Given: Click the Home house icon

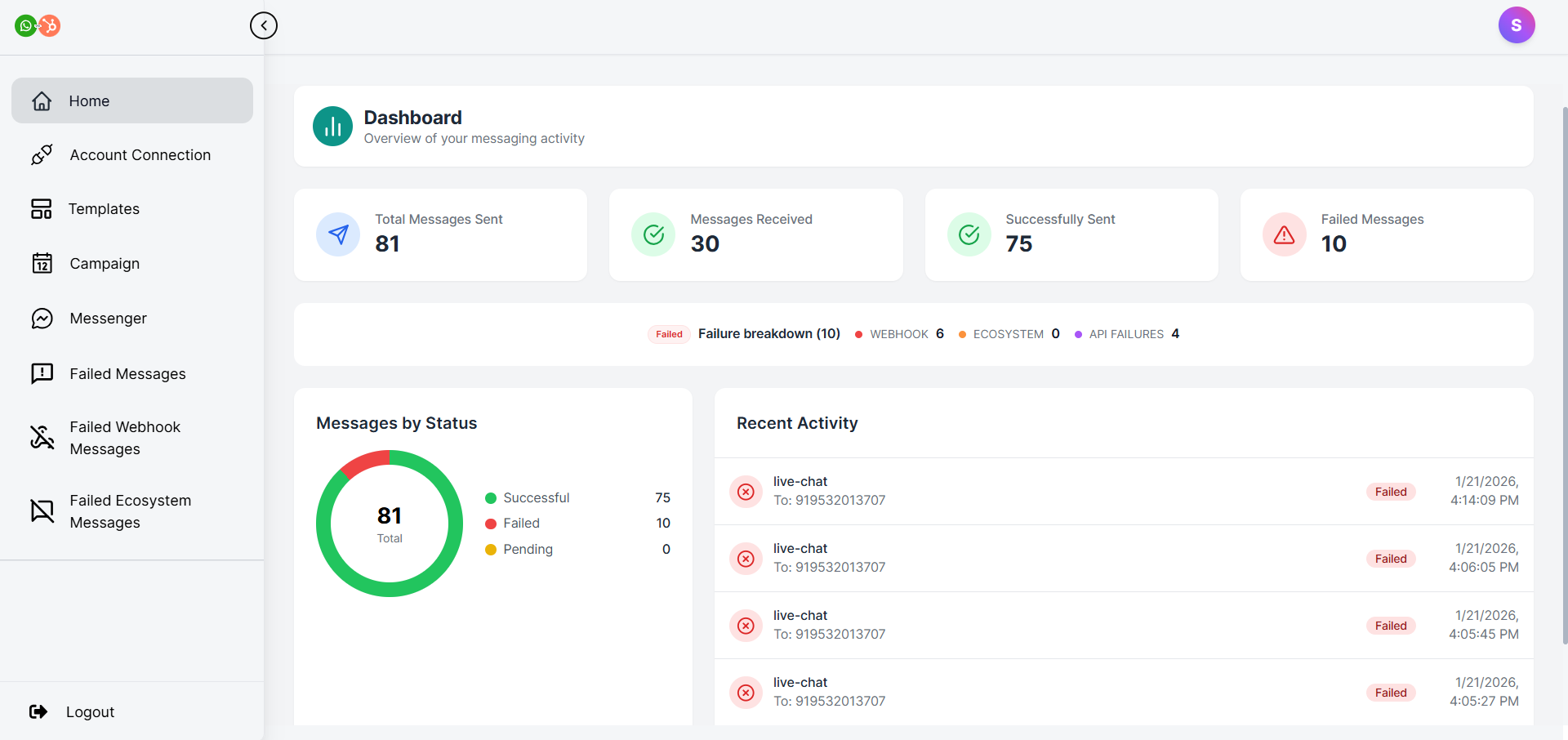Looking at the screenshot, I should [x=42, y=101].
